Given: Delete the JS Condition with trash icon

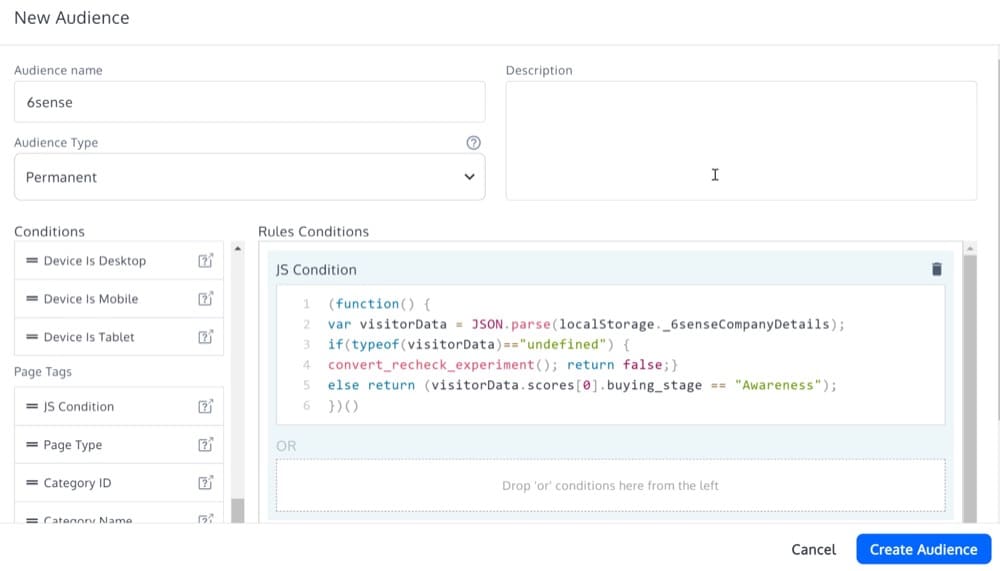Looking at the screenshot, I should tap(936, 269).
